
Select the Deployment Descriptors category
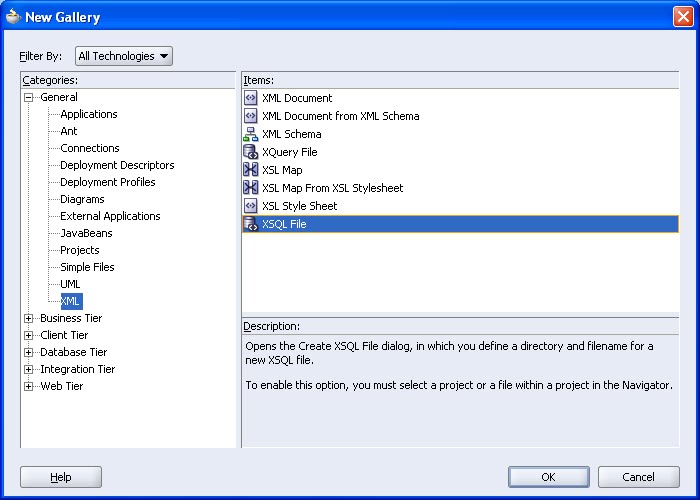(117, 165)
